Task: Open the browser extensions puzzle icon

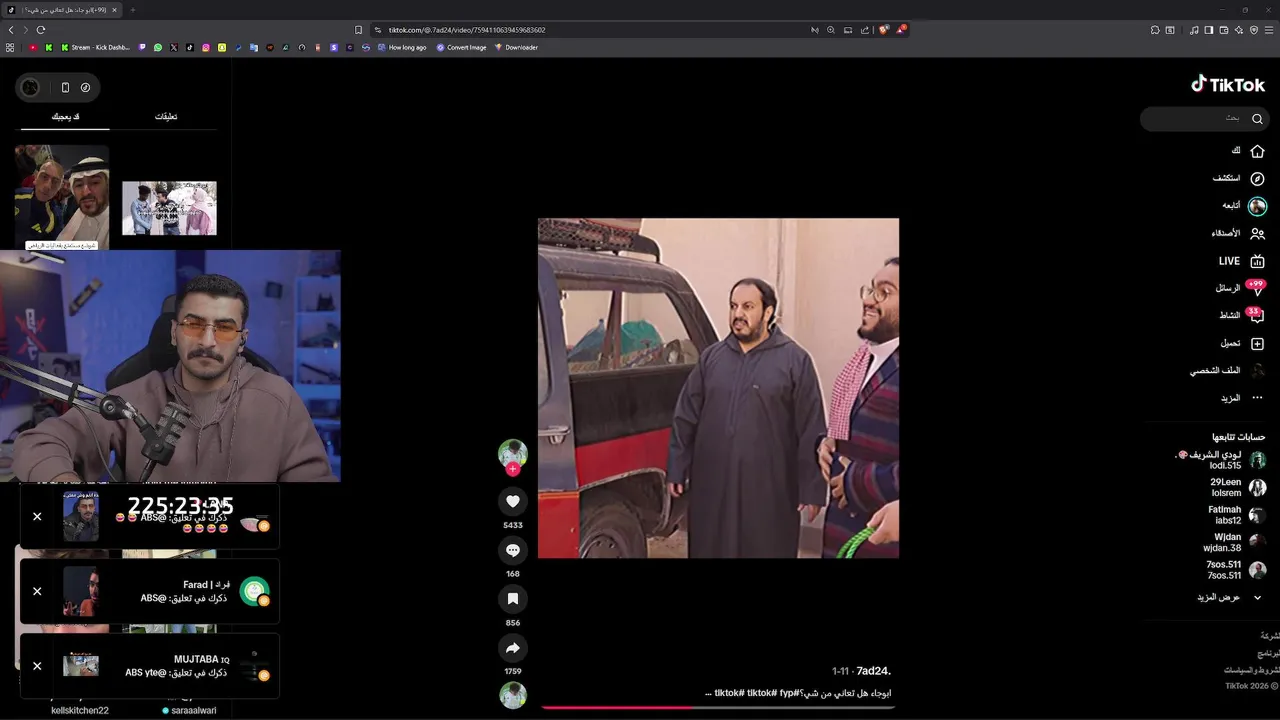Action: point(1155,30)
